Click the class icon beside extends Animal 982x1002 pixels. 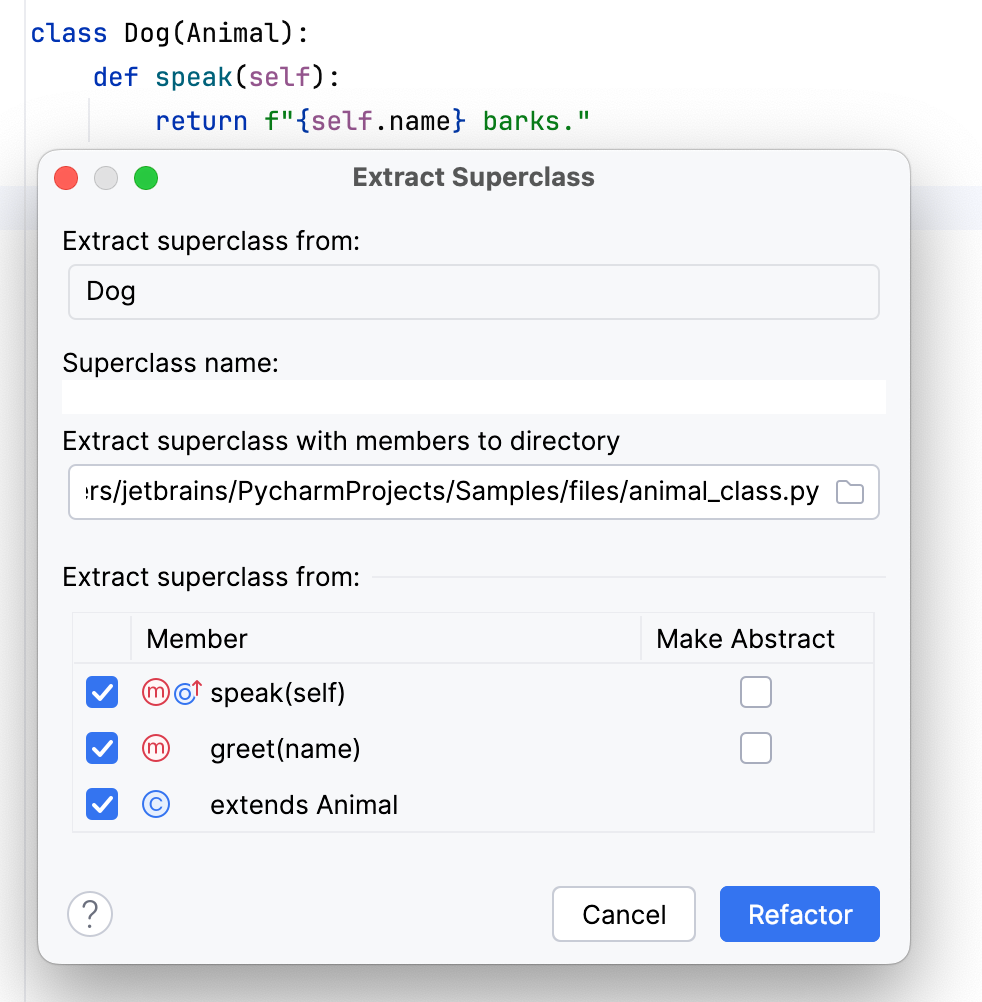pyautogui.click(x=156, y=804)
